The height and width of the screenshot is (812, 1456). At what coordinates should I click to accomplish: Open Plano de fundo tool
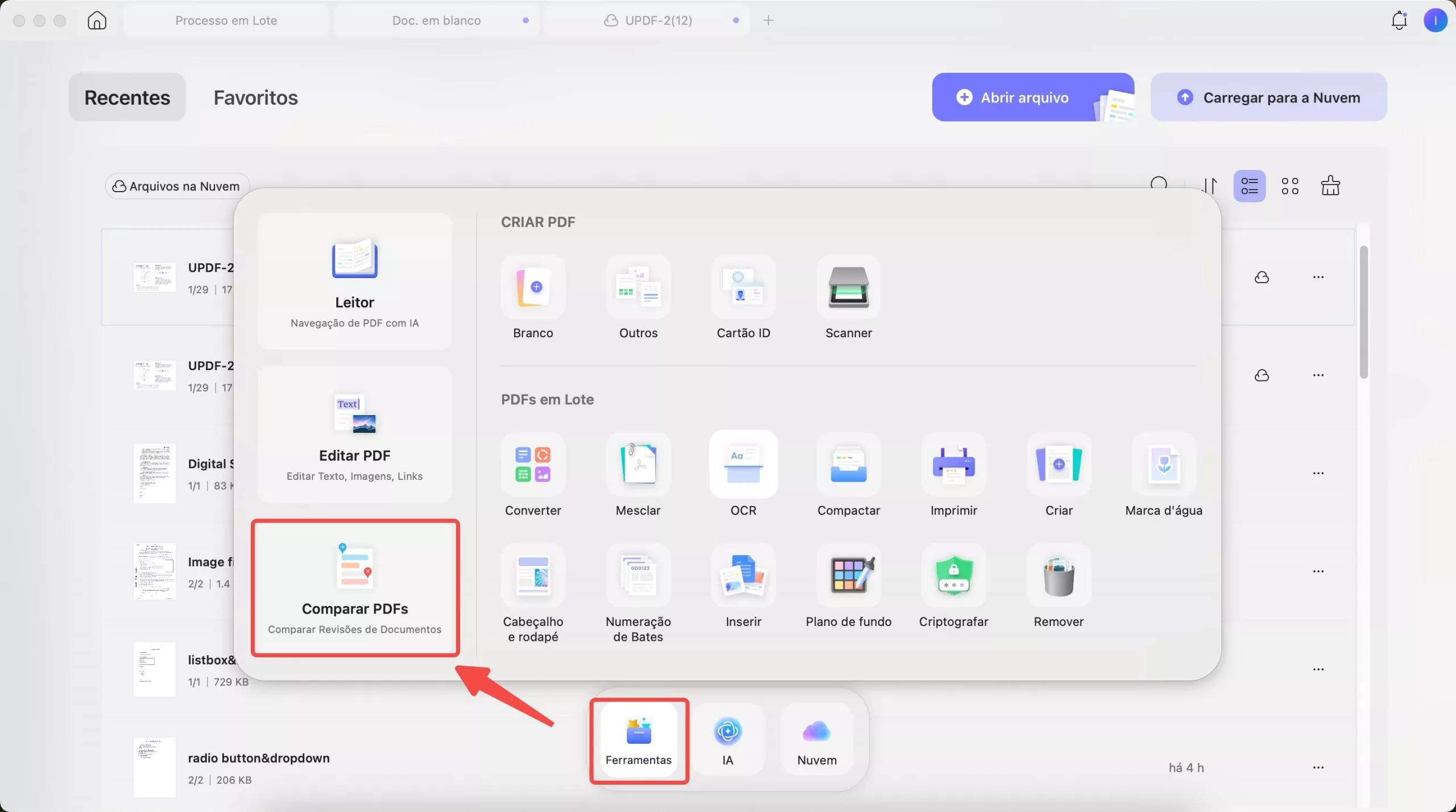pyautogui.click(x=848, y=576)
